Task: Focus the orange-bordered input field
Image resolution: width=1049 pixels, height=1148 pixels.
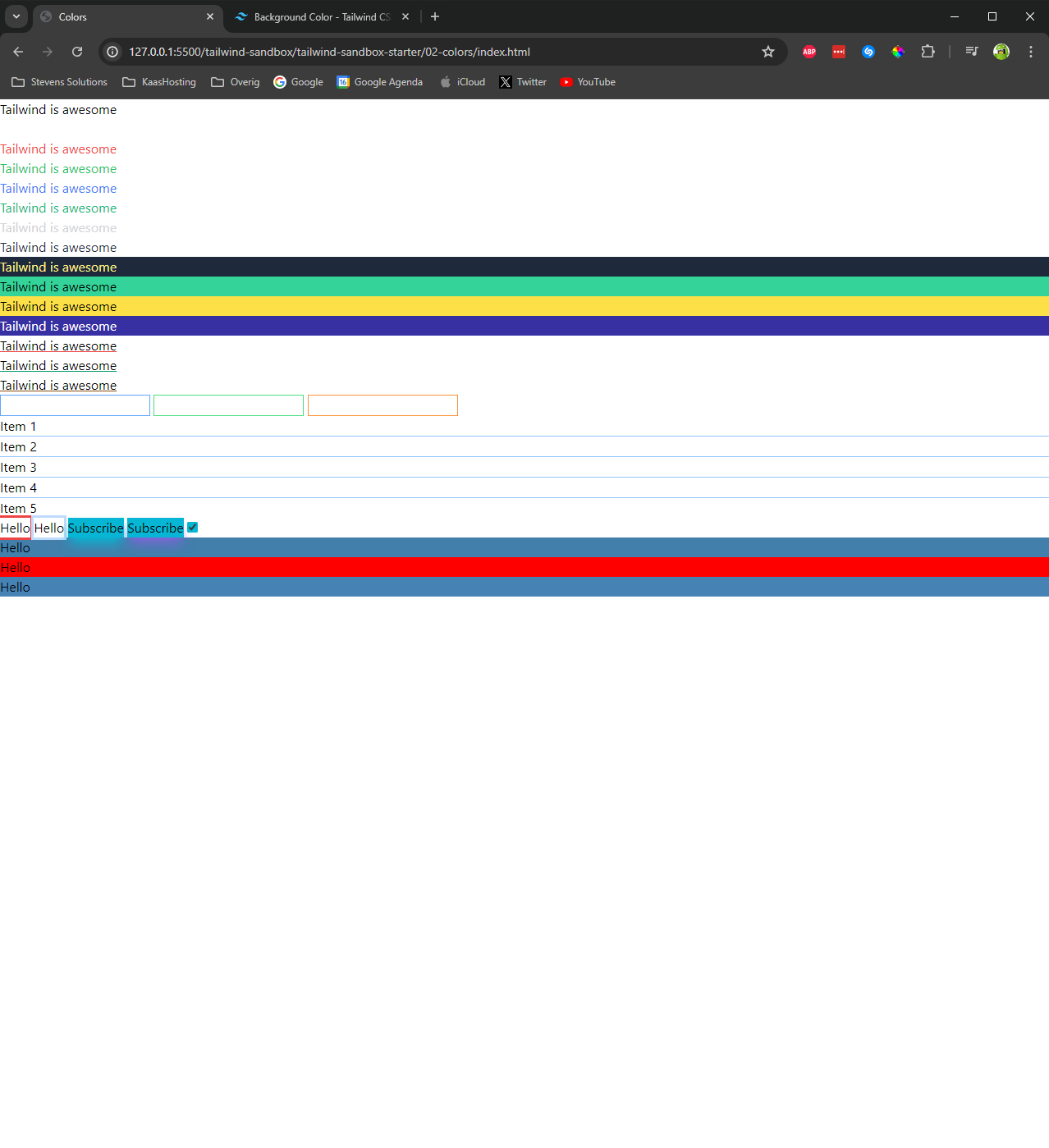Action: (382, 405)
